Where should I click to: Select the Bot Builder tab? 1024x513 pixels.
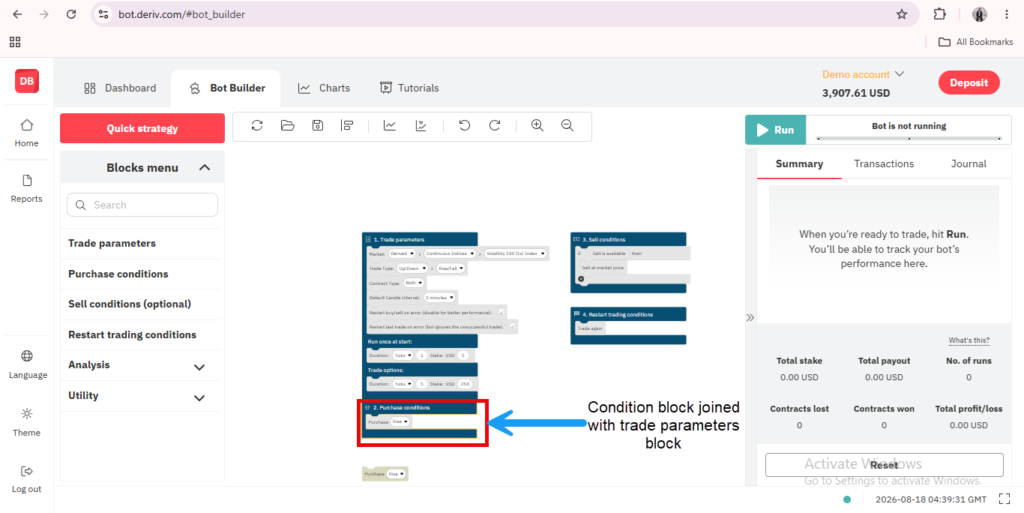(x=226, y=88)
